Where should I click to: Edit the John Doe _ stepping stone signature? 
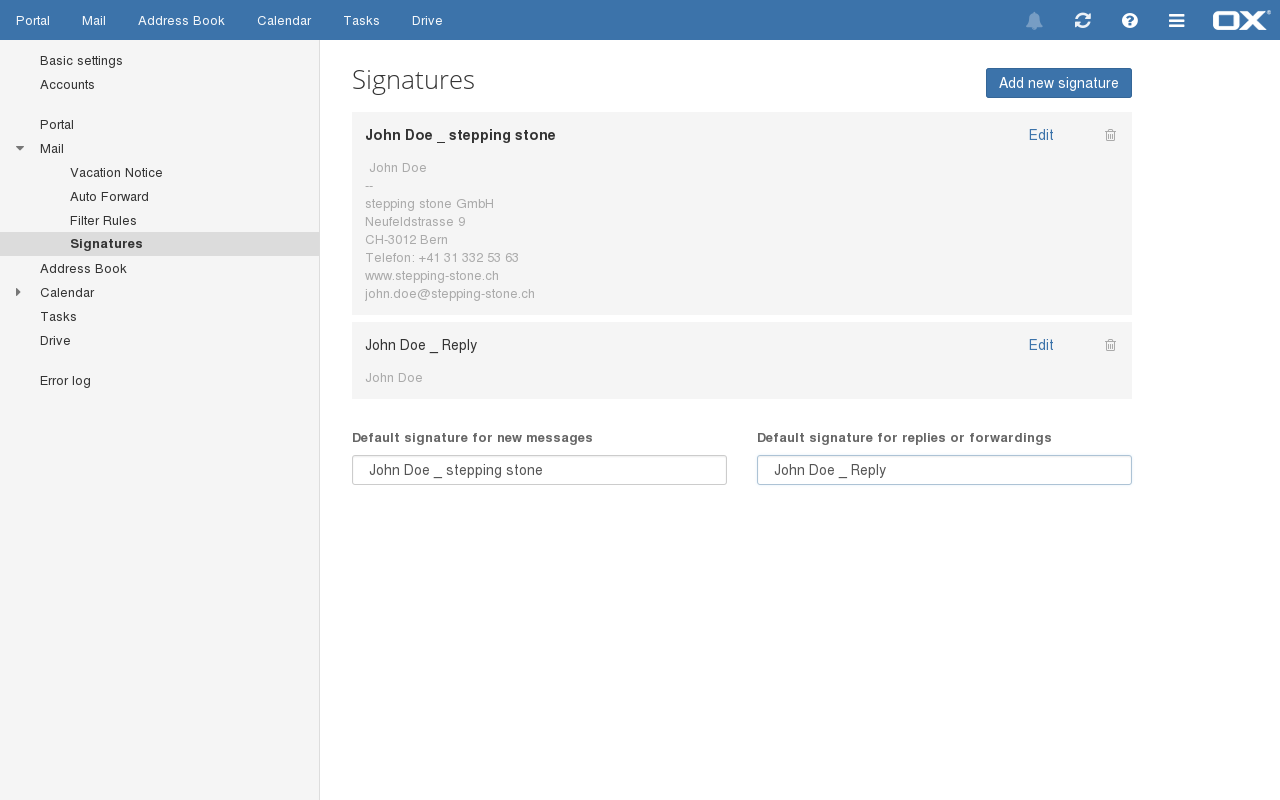pyautogui.click(x=1041, y=135)
